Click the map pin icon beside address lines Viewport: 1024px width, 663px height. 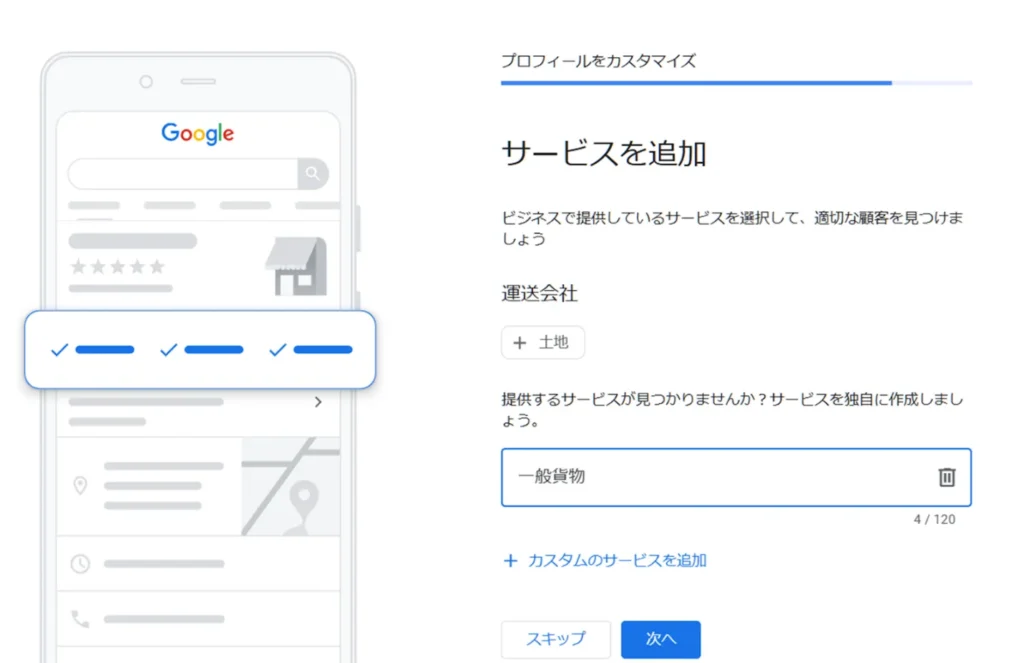click(80, 485)
